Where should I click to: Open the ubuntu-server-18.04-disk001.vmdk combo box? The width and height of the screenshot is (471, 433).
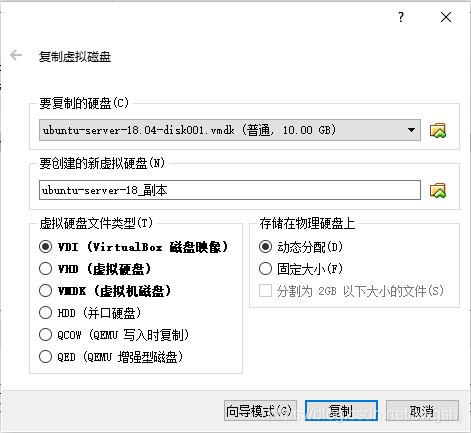pyautogui.click(x=230, y=130)
